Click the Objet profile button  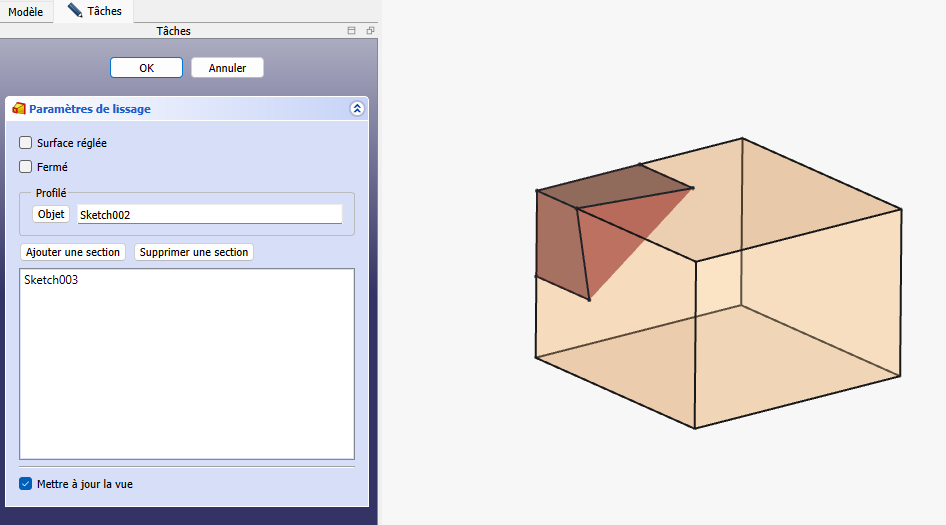[50, 214]
